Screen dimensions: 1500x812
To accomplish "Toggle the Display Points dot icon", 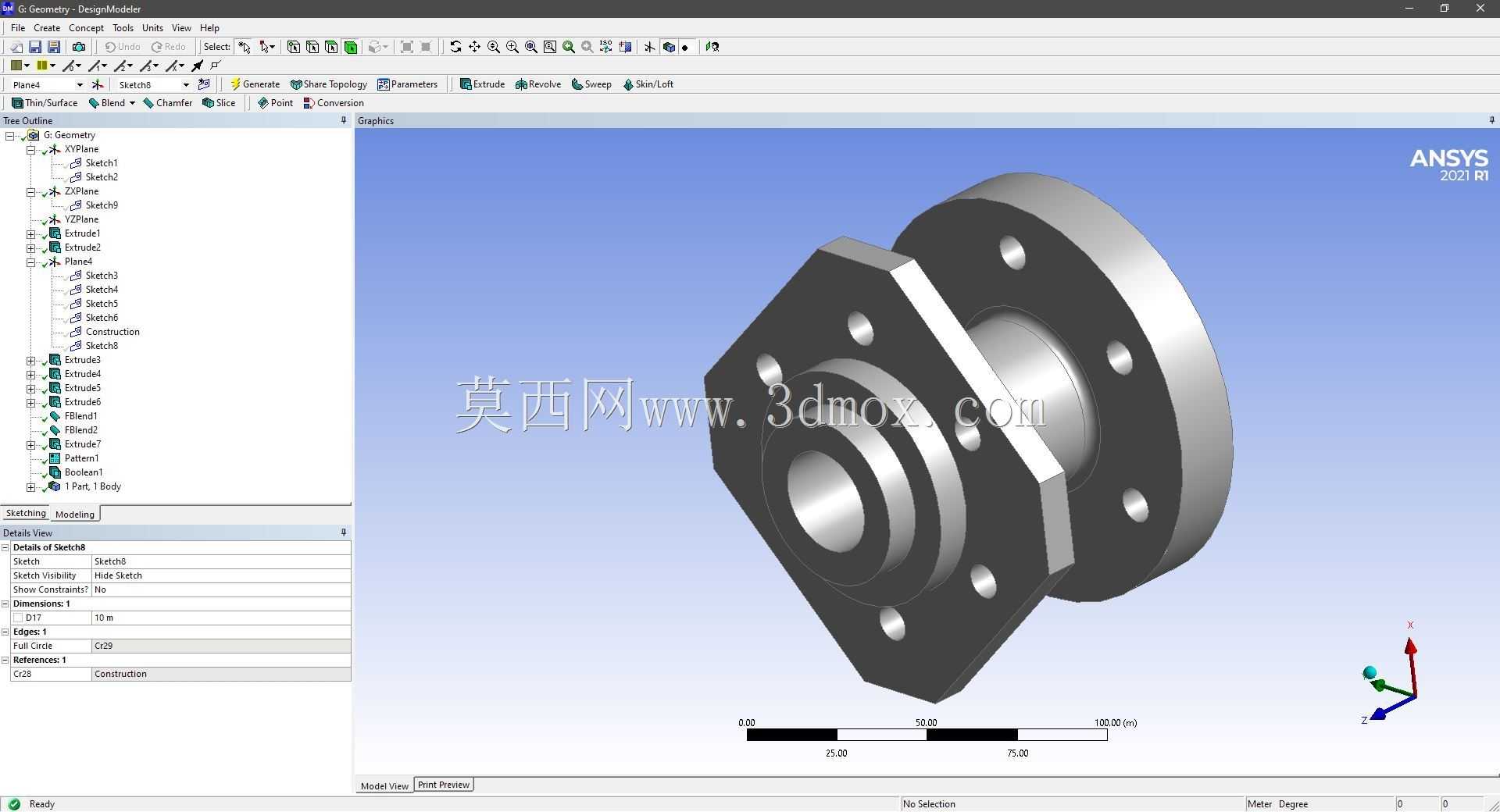I will 685,47.
